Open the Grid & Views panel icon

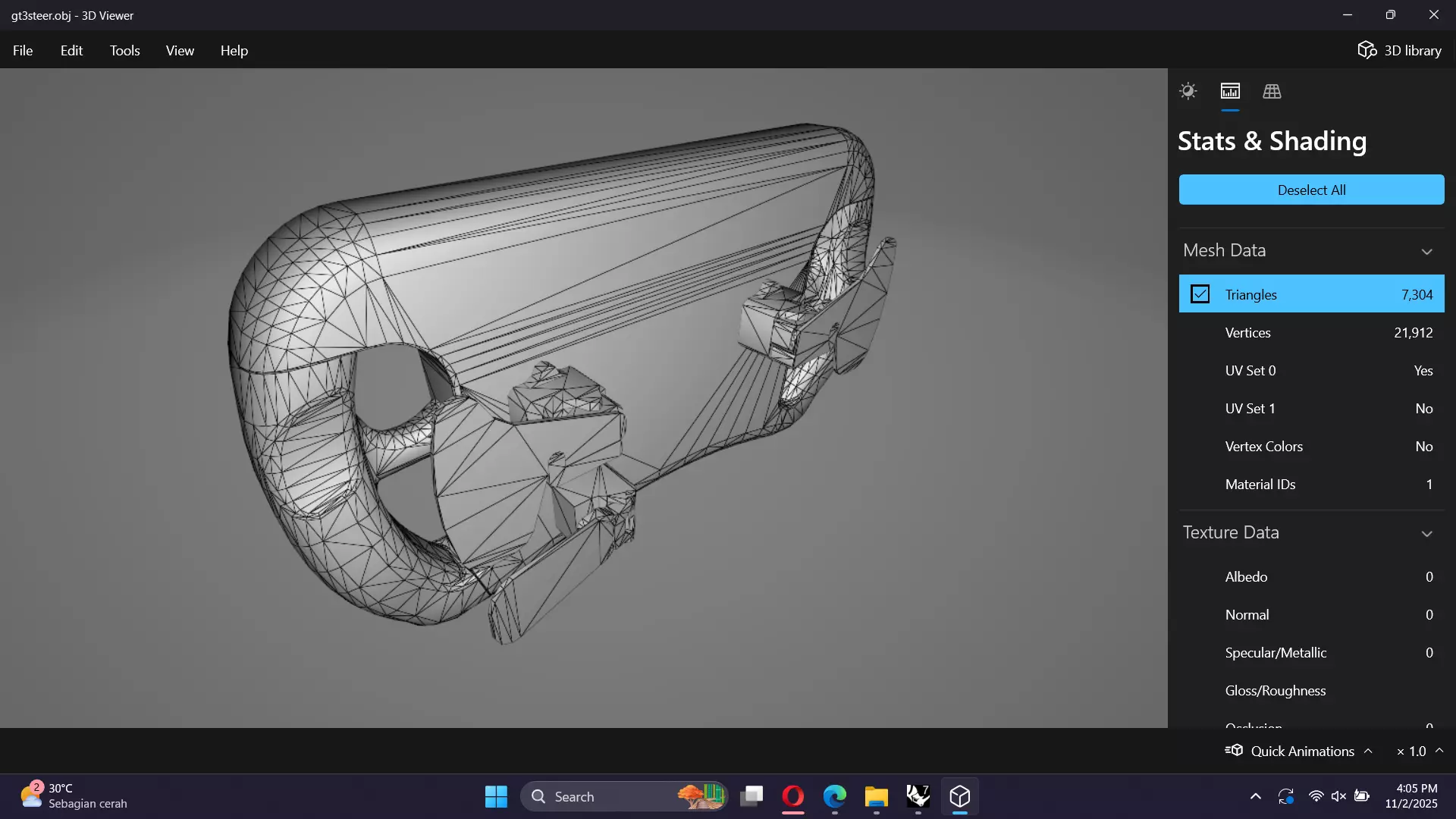point(1272,91)
